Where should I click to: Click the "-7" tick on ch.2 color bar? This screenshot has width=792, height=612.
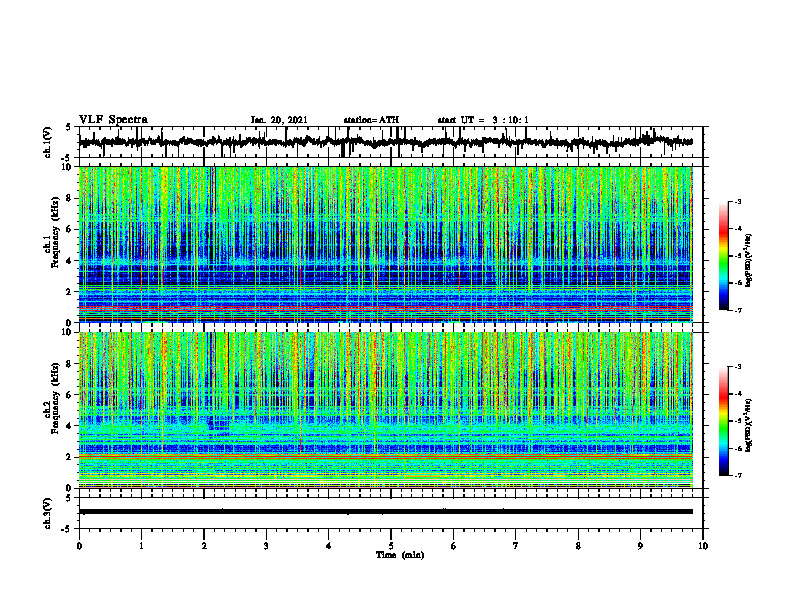(738, 475)
